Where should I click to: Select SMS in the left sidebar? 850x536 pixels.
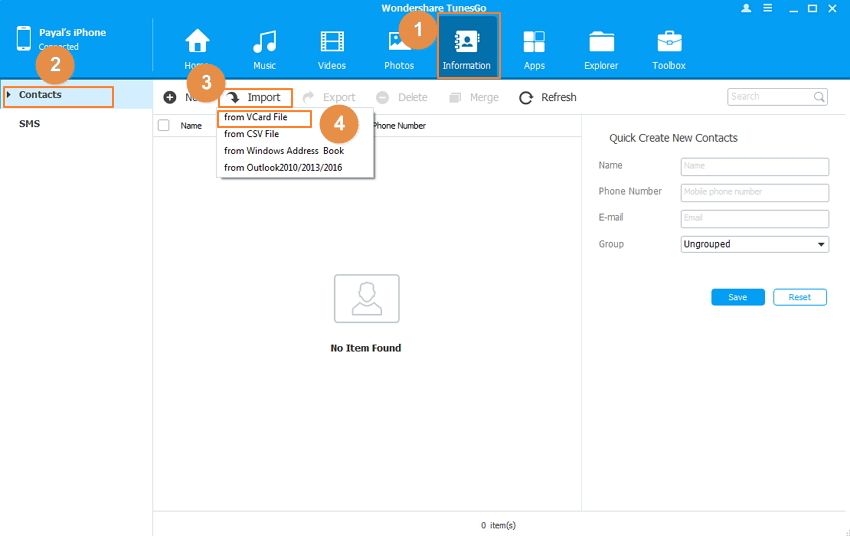pyautogui.click(x=29, y=124)
